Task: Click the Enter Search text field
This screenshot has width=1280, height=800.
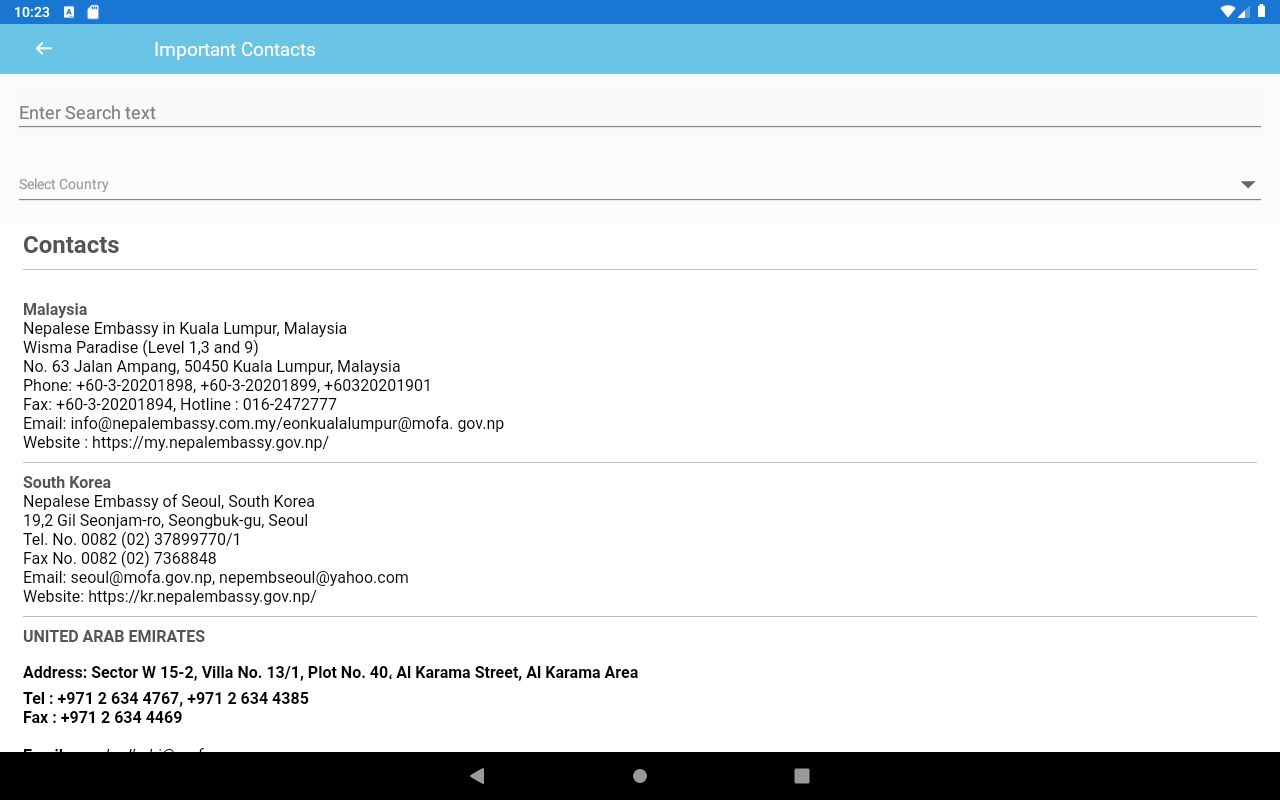Action: point(639,112)
